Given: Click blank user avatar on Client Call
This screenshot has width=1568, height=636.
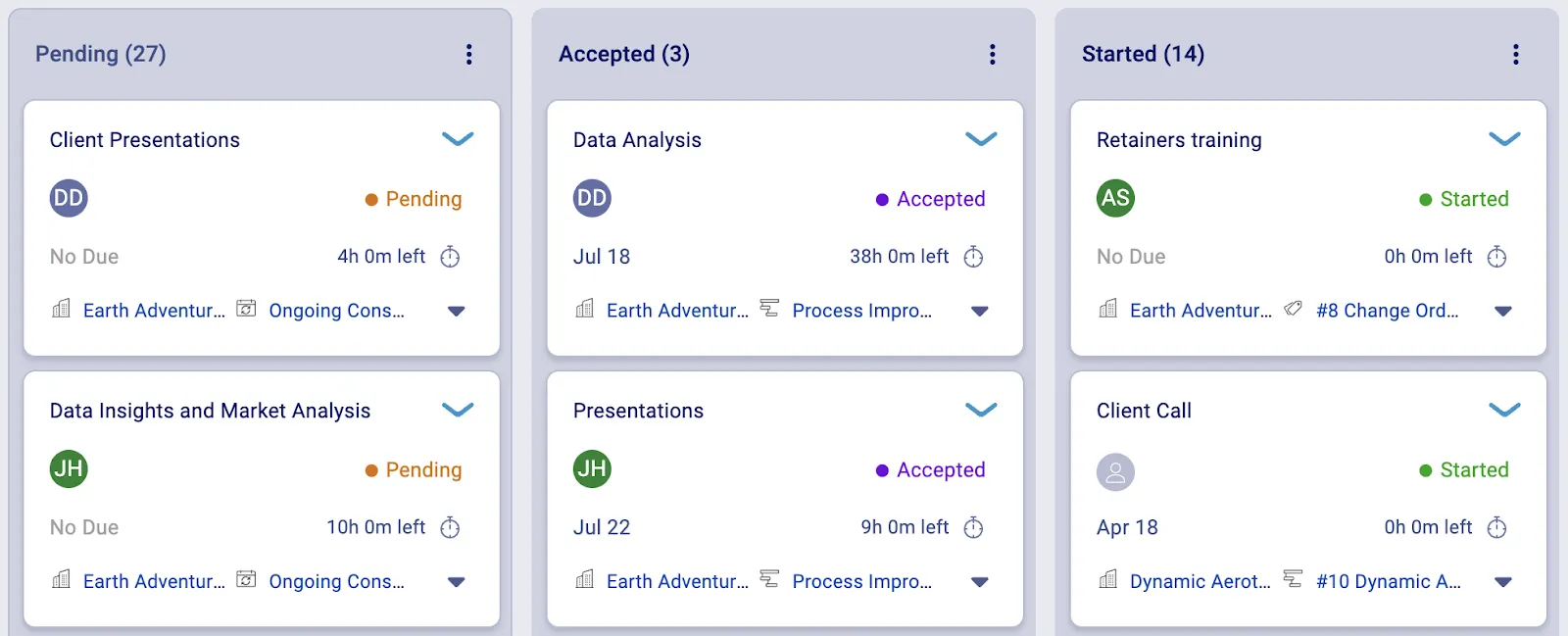Looking at the screenshot, I should point(1115,472).
